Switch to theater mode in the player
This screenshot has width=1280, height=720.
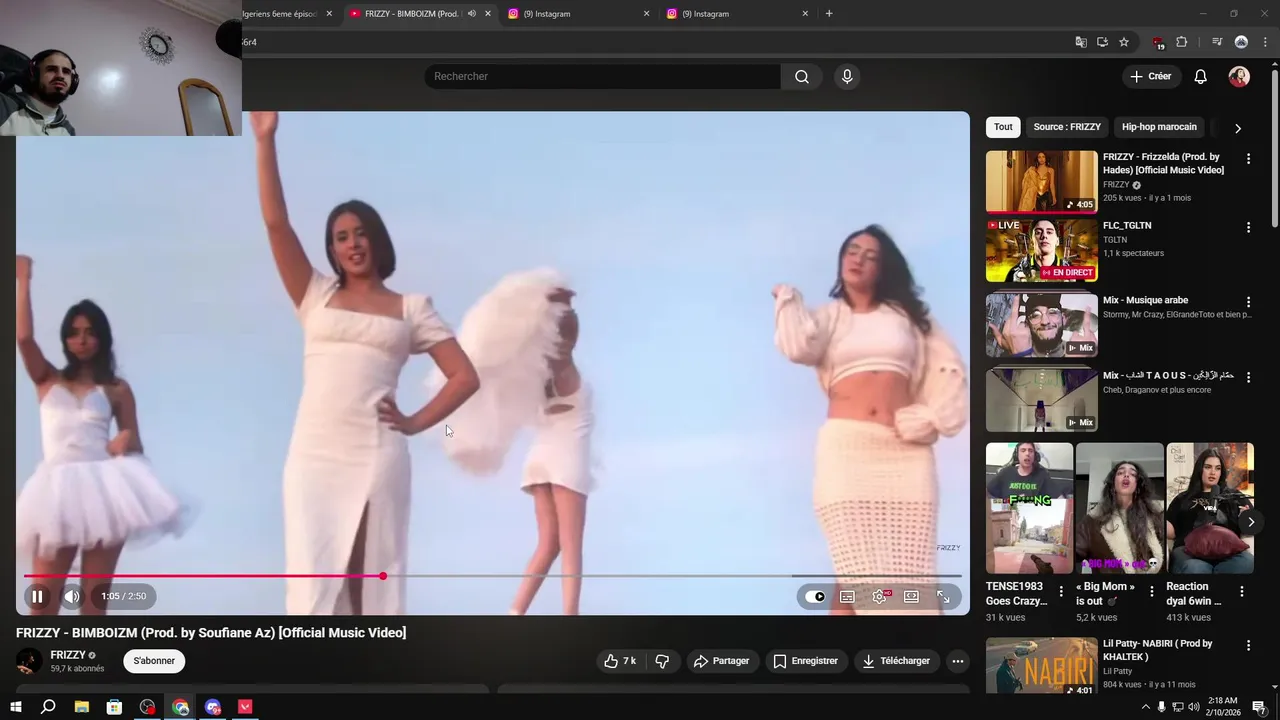click(911, 597)
